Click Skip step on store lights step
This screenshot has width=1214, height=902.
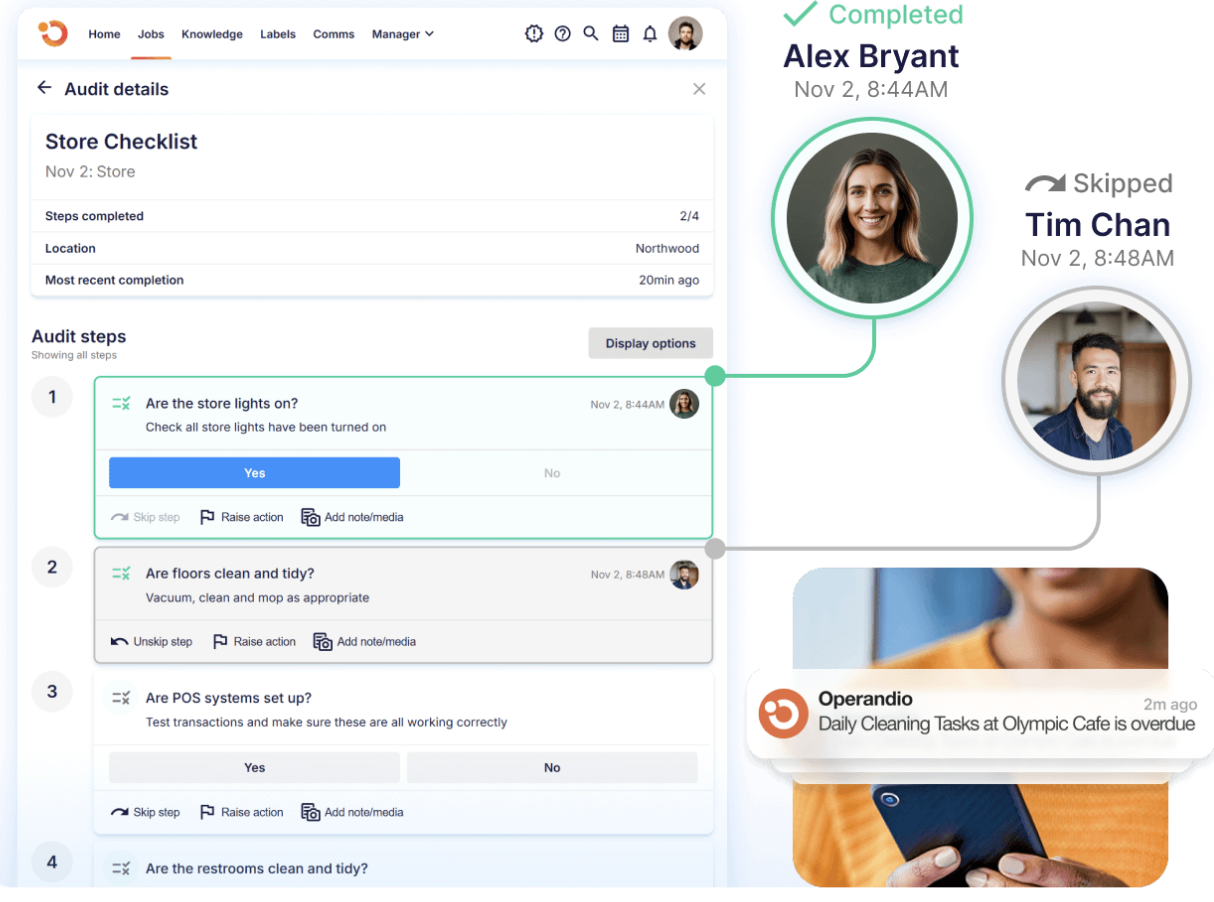pyautogui.click(x=145, y=517)
